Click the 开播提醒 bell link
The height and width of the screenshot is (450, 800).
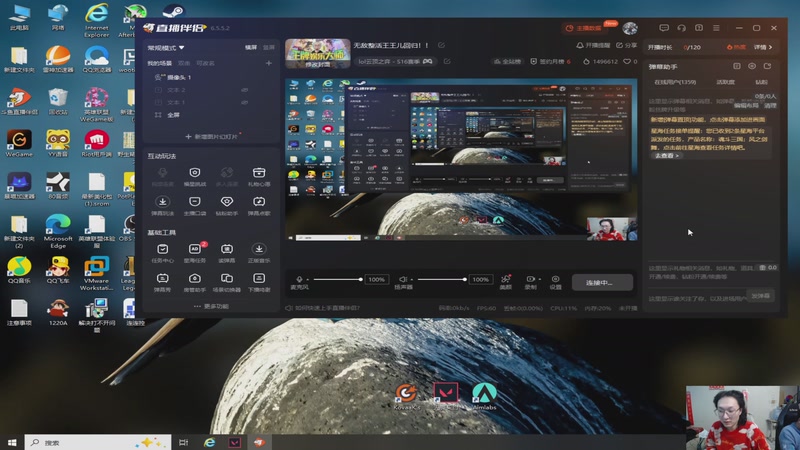(x=593, y=45)
